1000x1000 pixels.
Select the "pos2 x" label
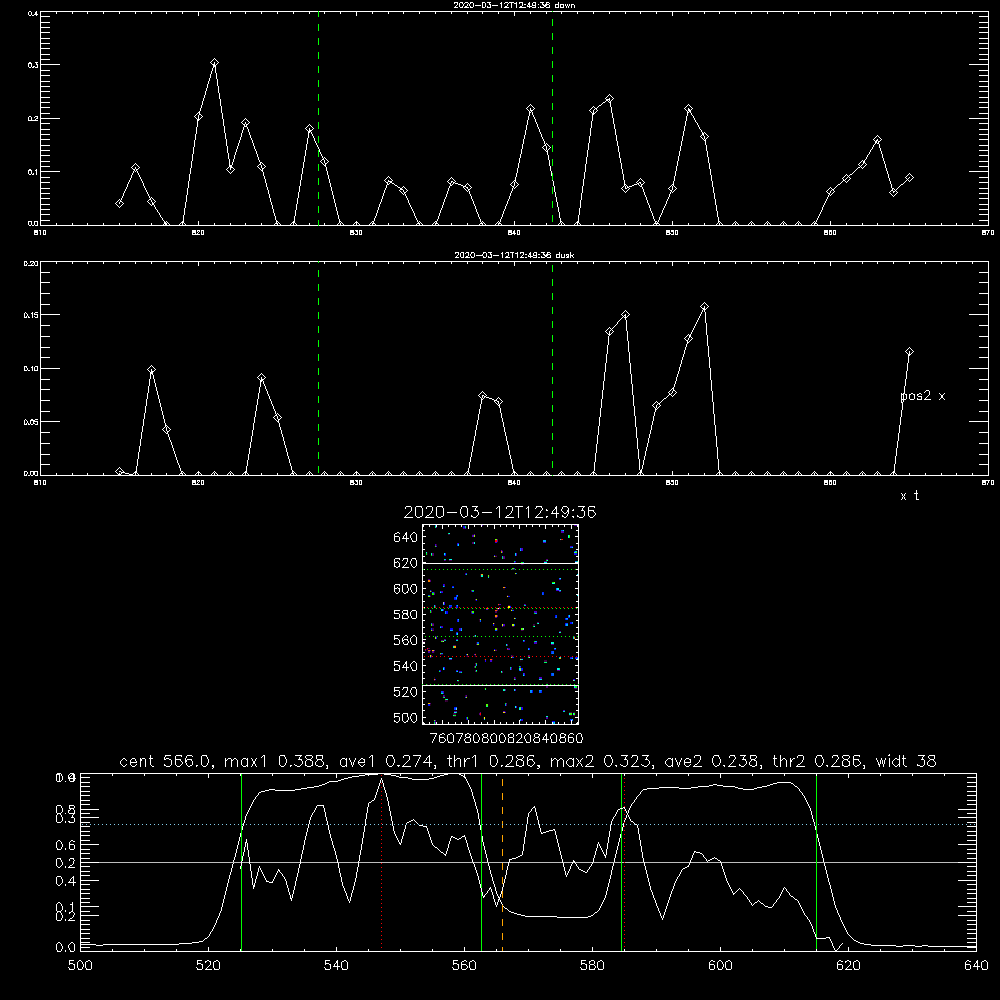(x=923, y=396)
